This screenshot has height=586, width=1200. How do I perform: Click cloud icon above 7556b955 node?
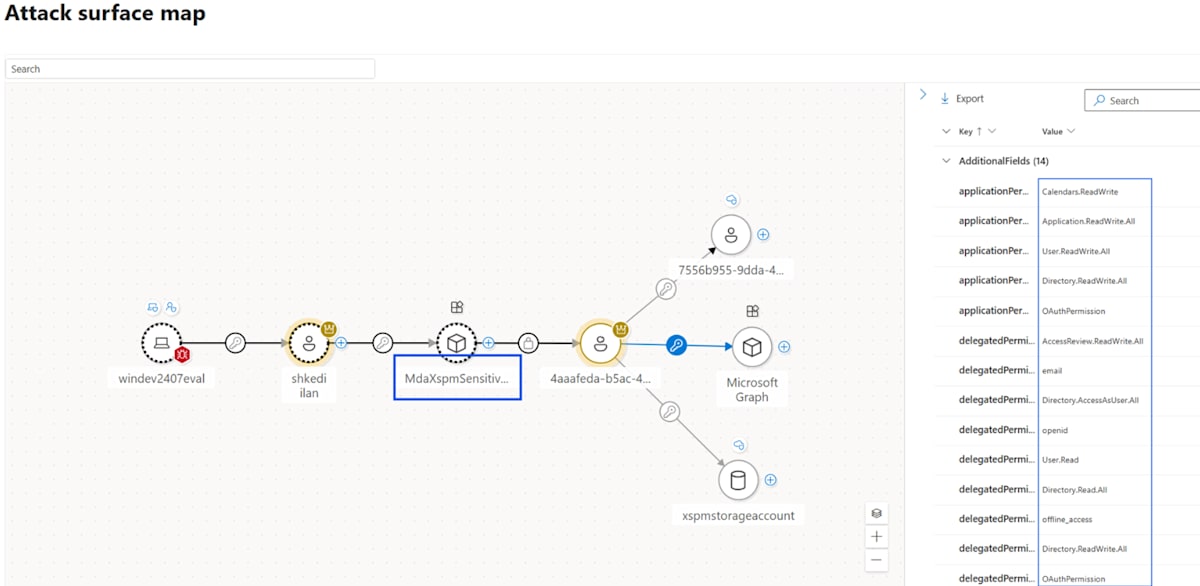(731, 199)
